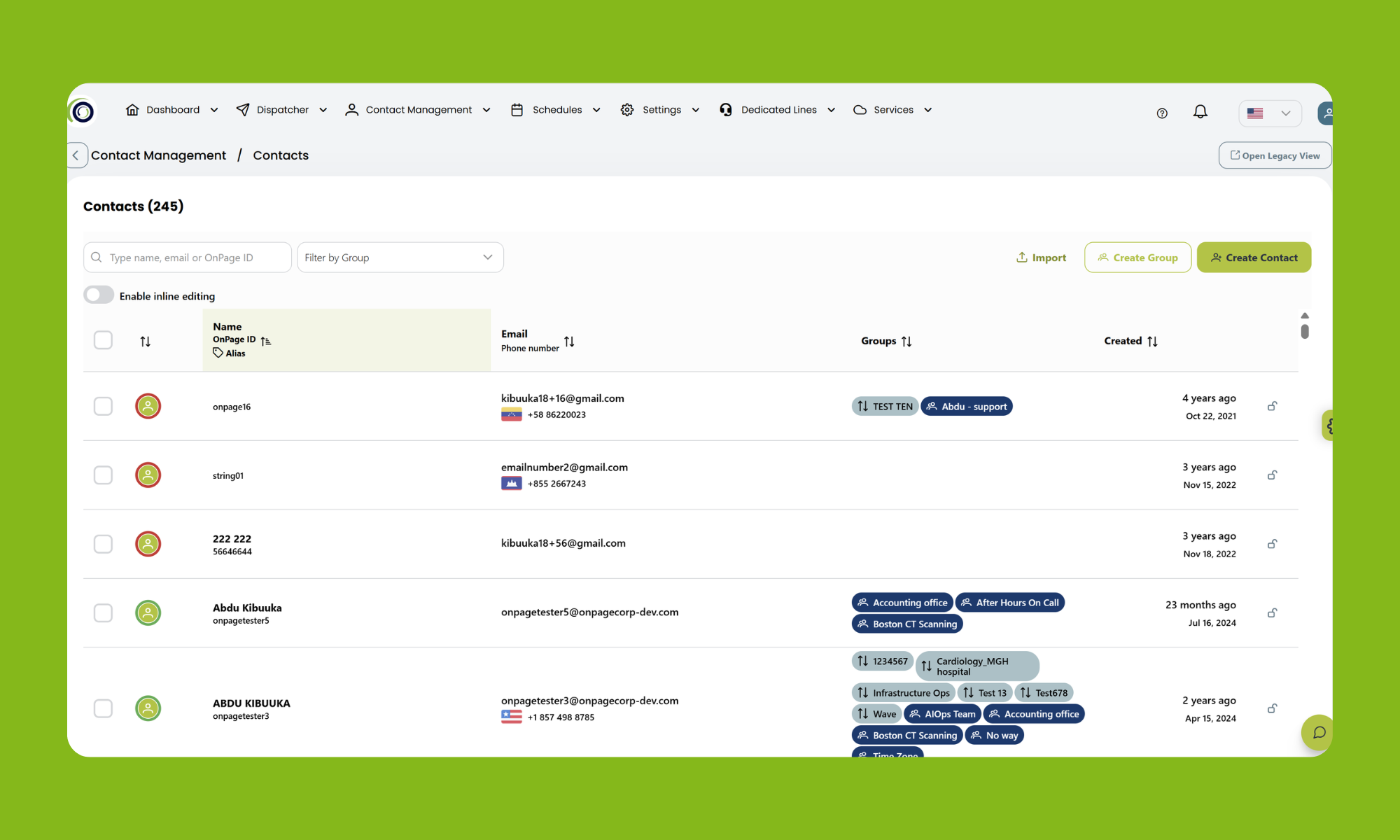Click the Create Contact button
The width and height of the screenshot is (1400, 840).
[x=1254, y=258]
